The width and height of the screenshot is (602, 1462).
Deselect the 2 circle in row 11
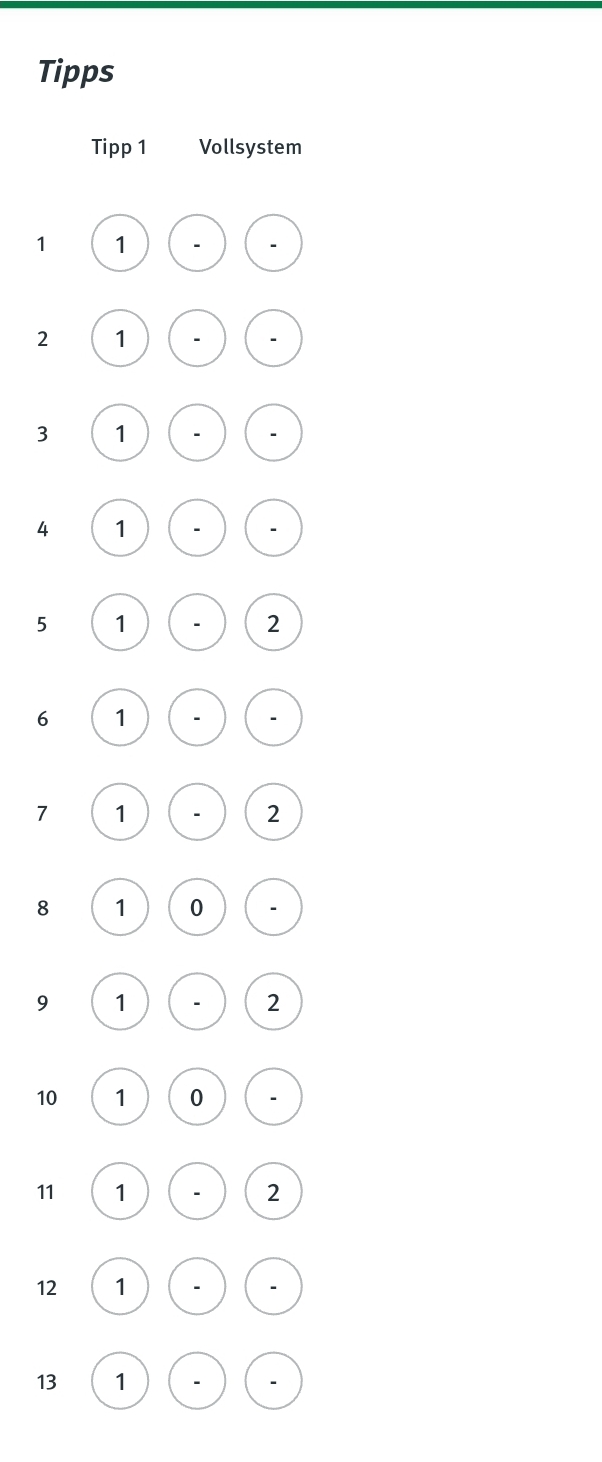pos(273,1191)
